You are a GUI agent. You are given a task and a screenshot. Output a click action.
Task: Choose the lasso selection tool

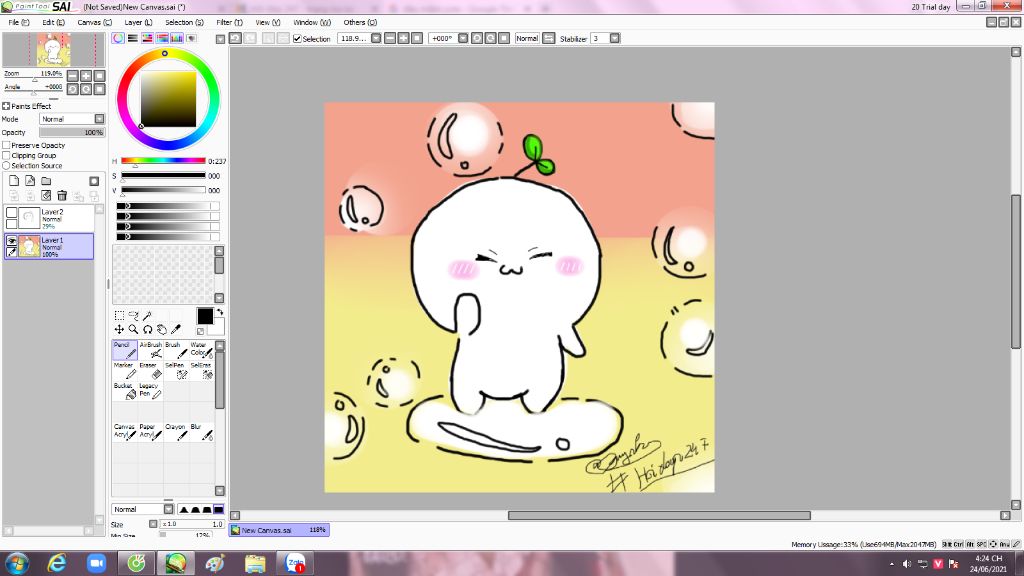133,316
